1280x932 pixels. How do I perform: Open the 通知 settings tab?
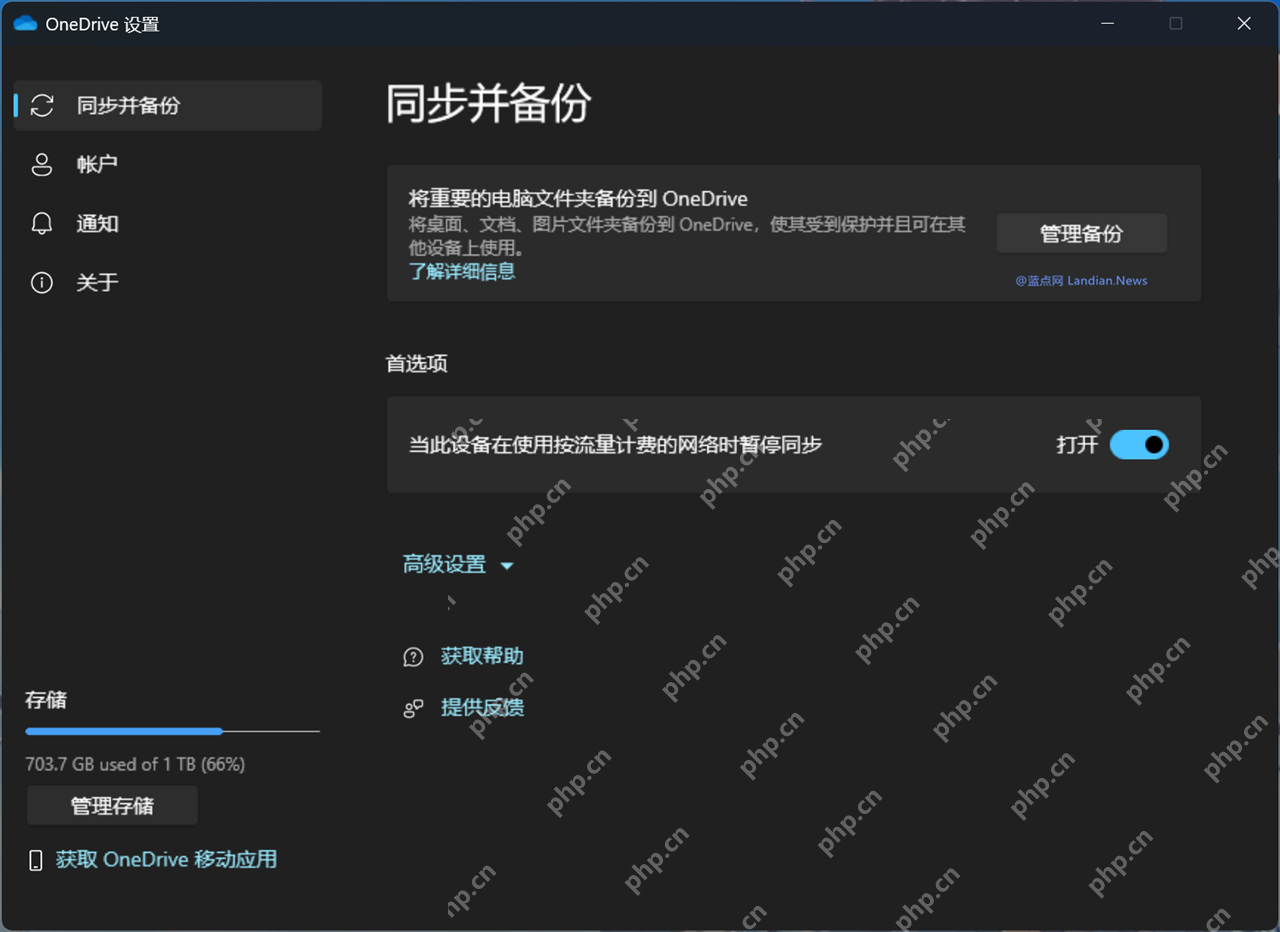(167, 223)
